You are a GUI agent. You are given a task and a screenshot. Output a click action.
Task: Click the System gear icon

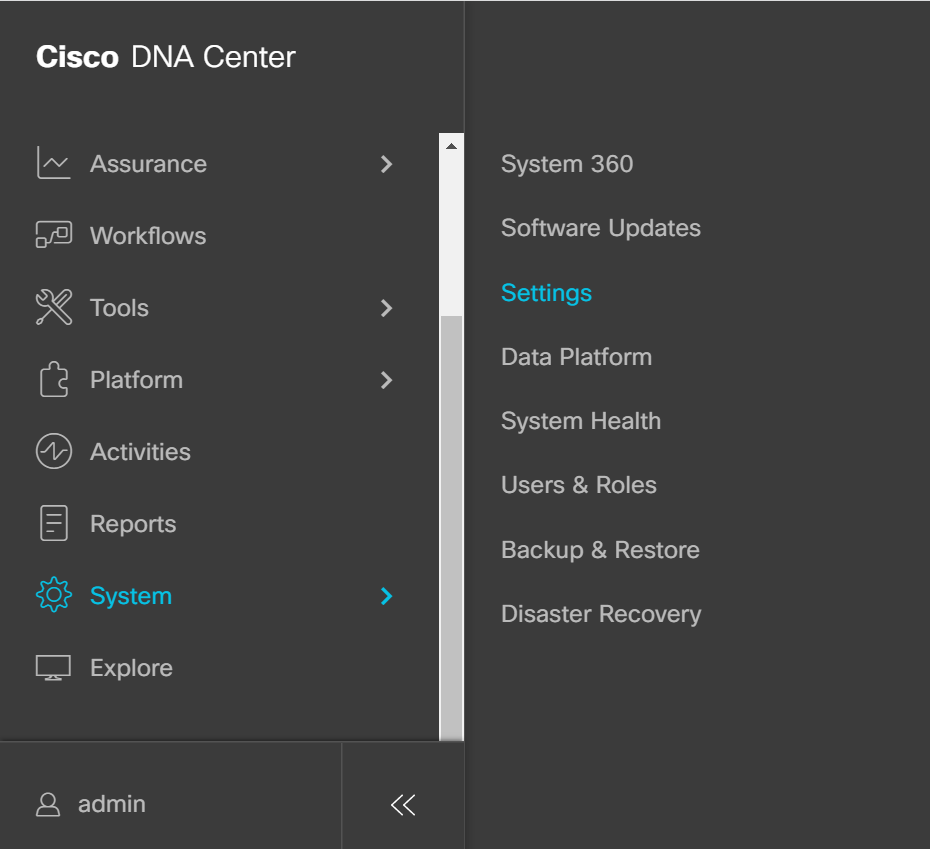pyautogui.click(x=53, y=596)
